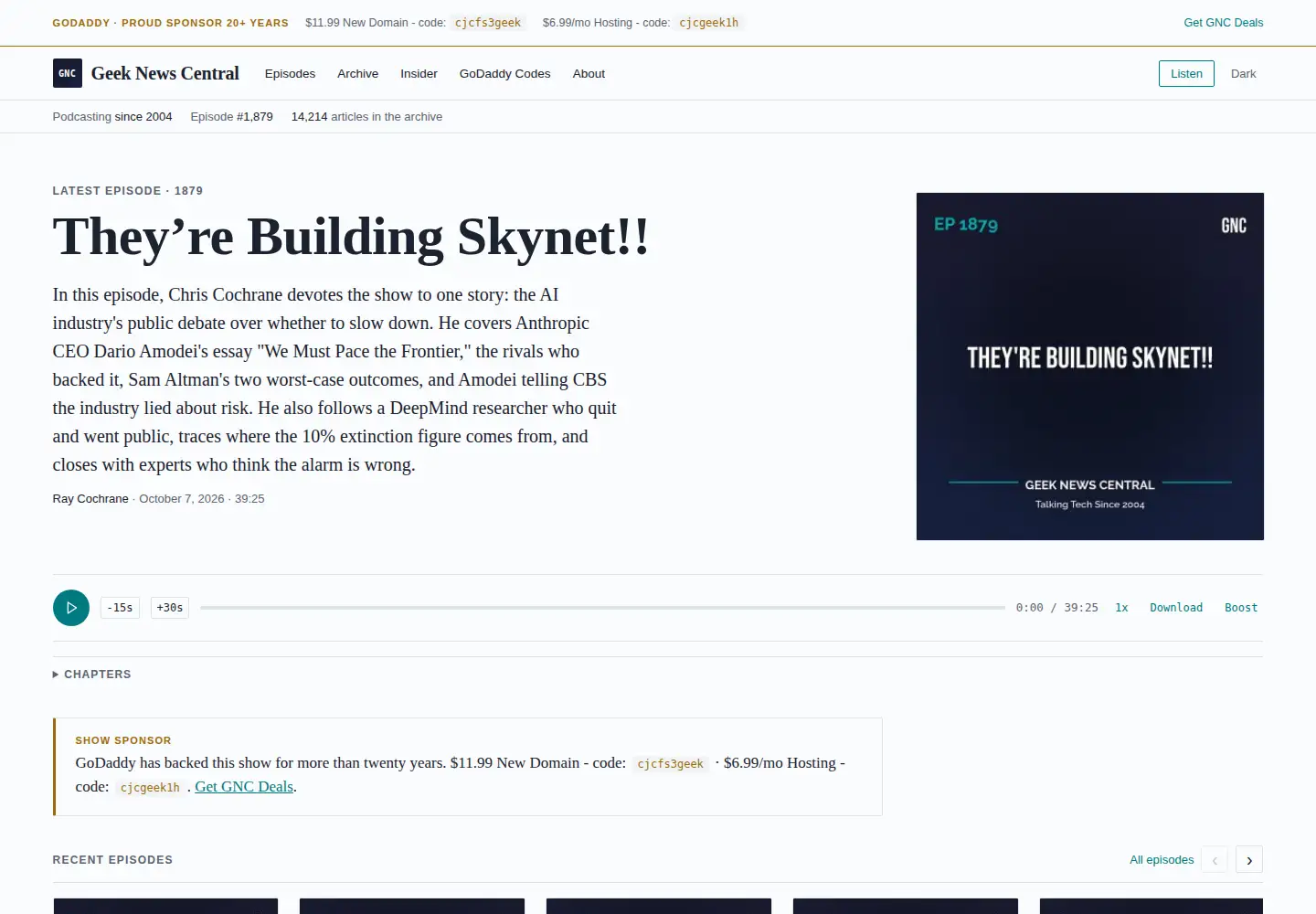The image size is (1316, 914).
Task: Skip back 15 seconds
Action: pyautogui.click(x=120, y=608)
